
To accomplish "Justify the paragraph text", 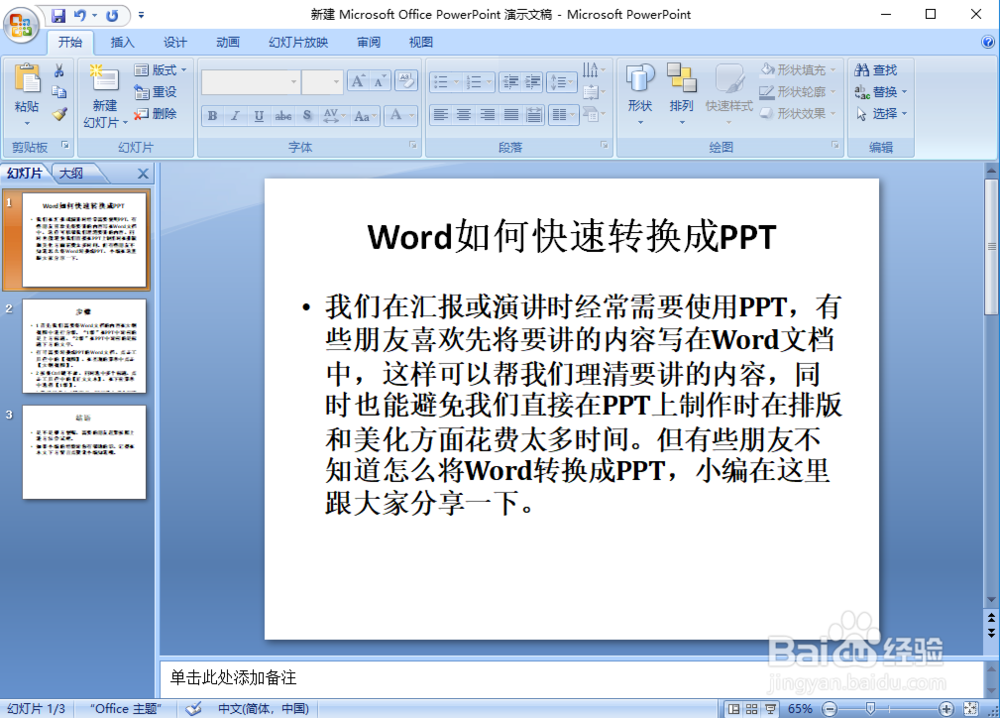I will point(511,115).
